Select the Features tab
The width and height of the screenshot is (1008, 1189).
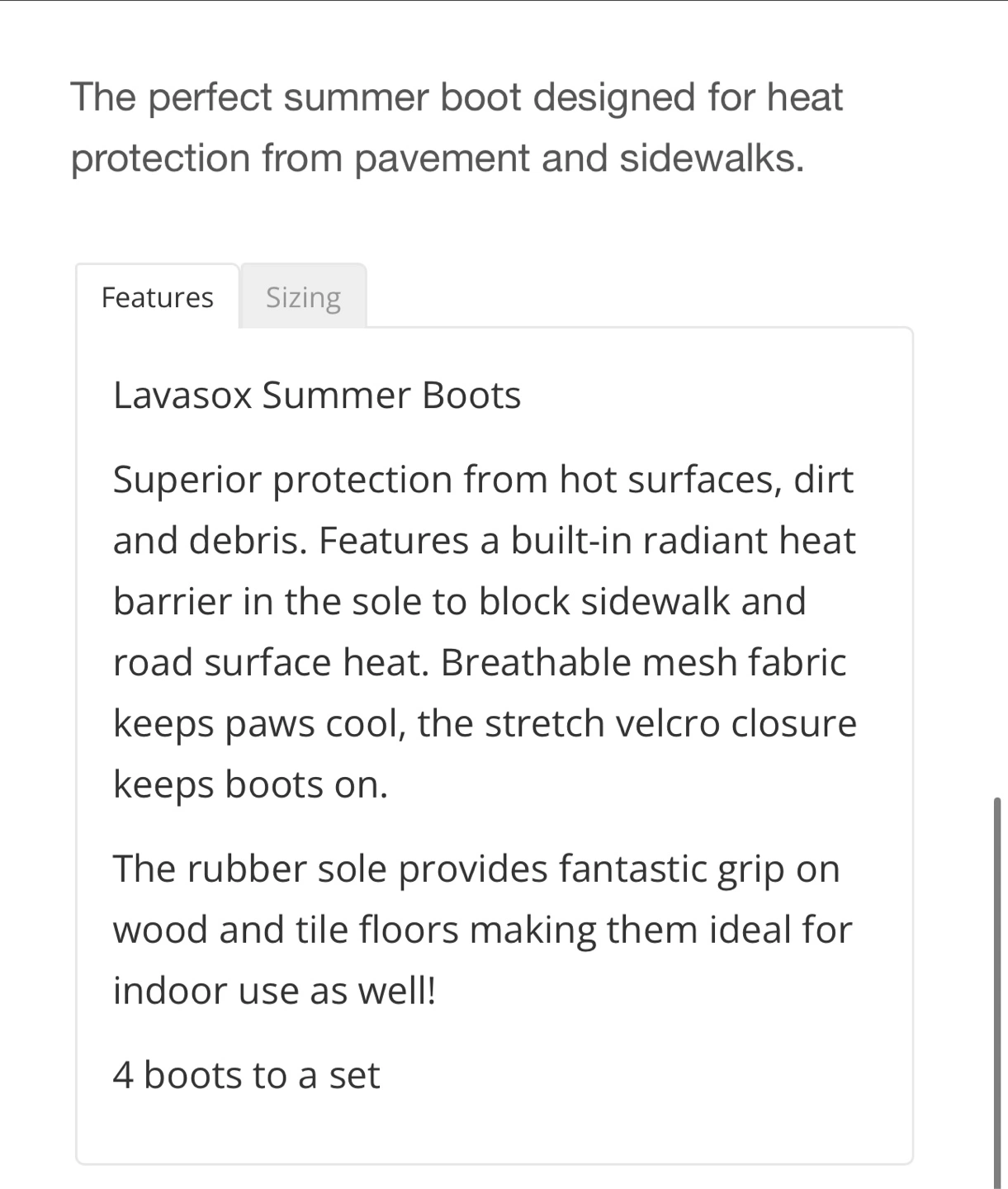[158, 296]
